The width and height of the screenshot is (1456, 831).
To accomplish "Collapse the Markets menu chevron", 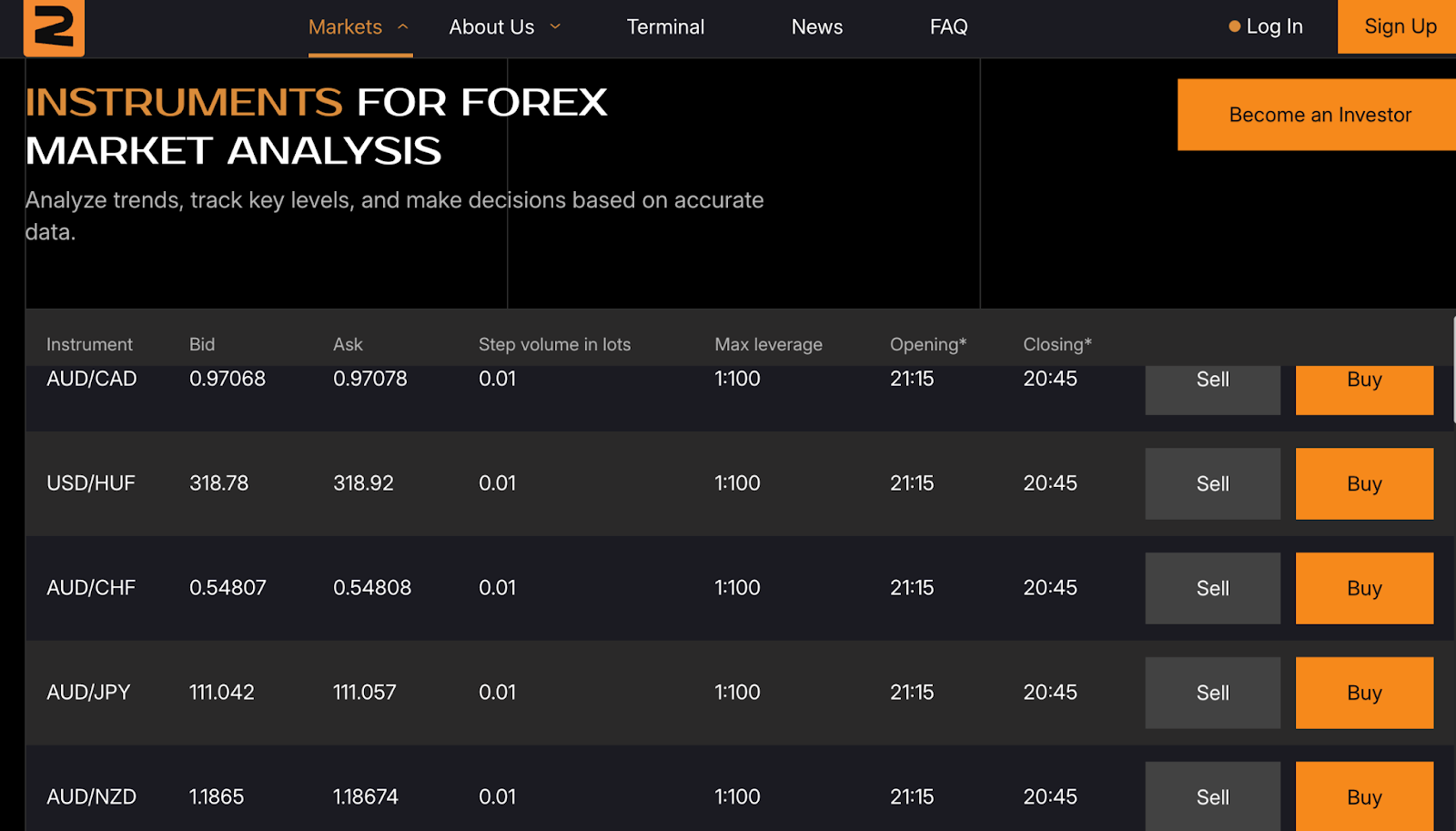I will pyautogui.click(x=403, y=27).
